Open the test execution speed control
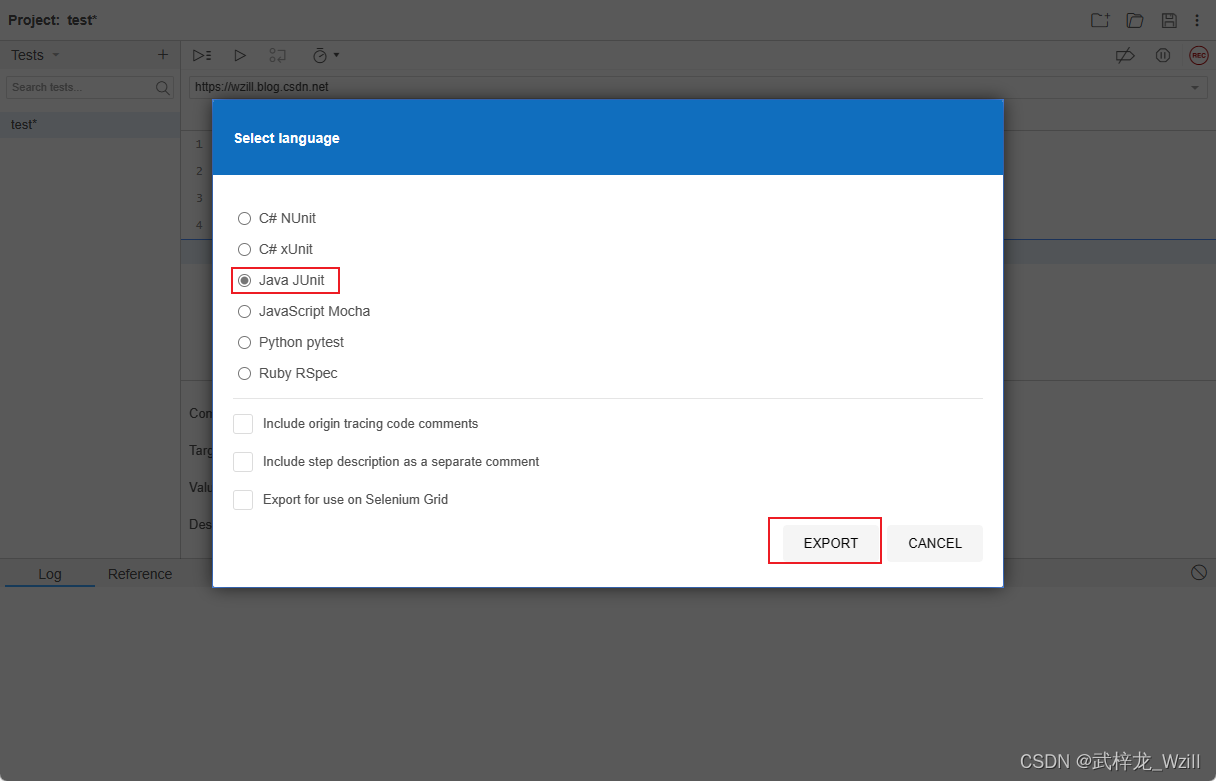Image resolution: width=1216 pixels, height=781 pixels. point(320,55)
